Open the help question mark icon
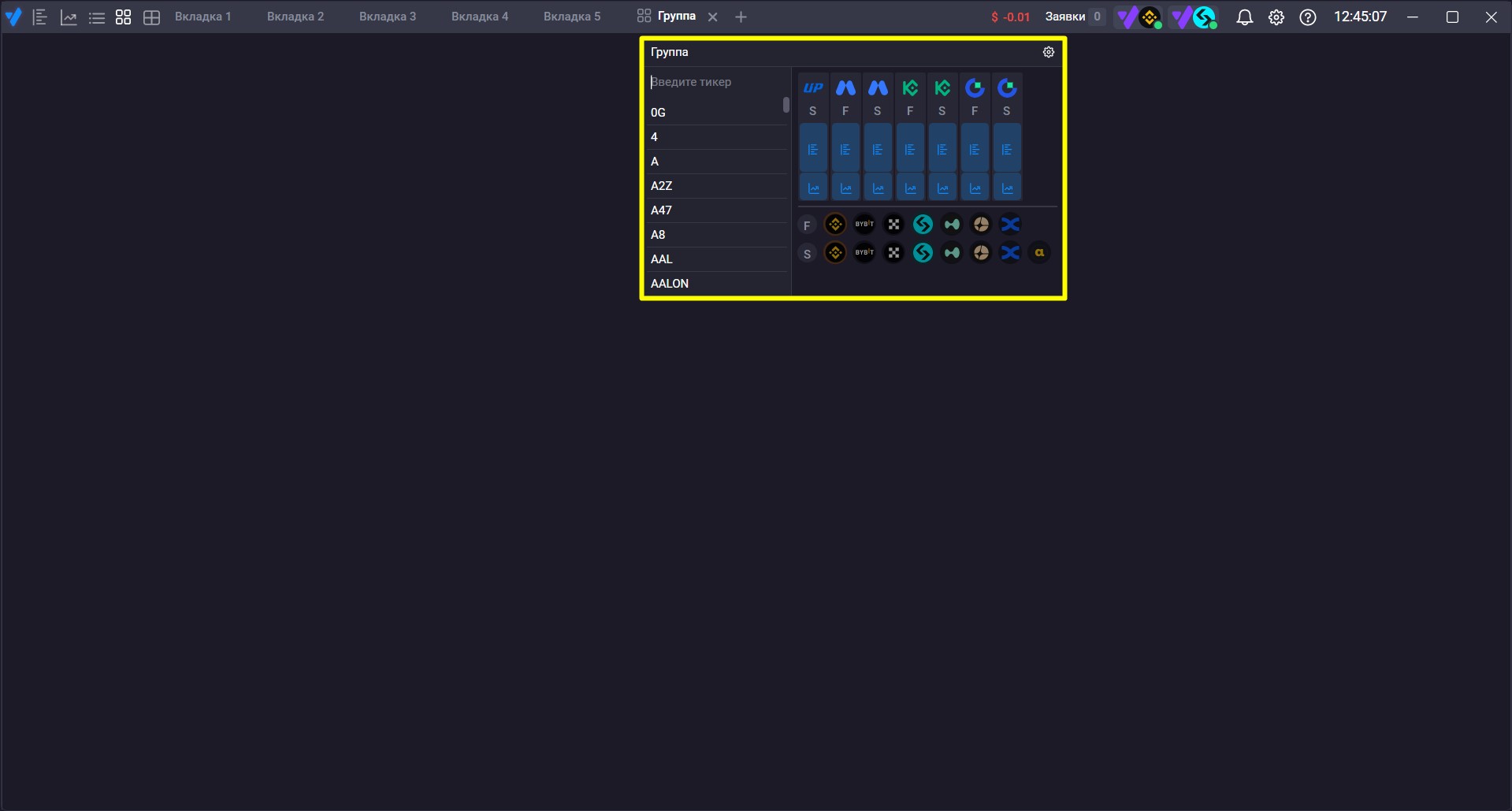The image size is (1512, 811). tap(1308, 17)
